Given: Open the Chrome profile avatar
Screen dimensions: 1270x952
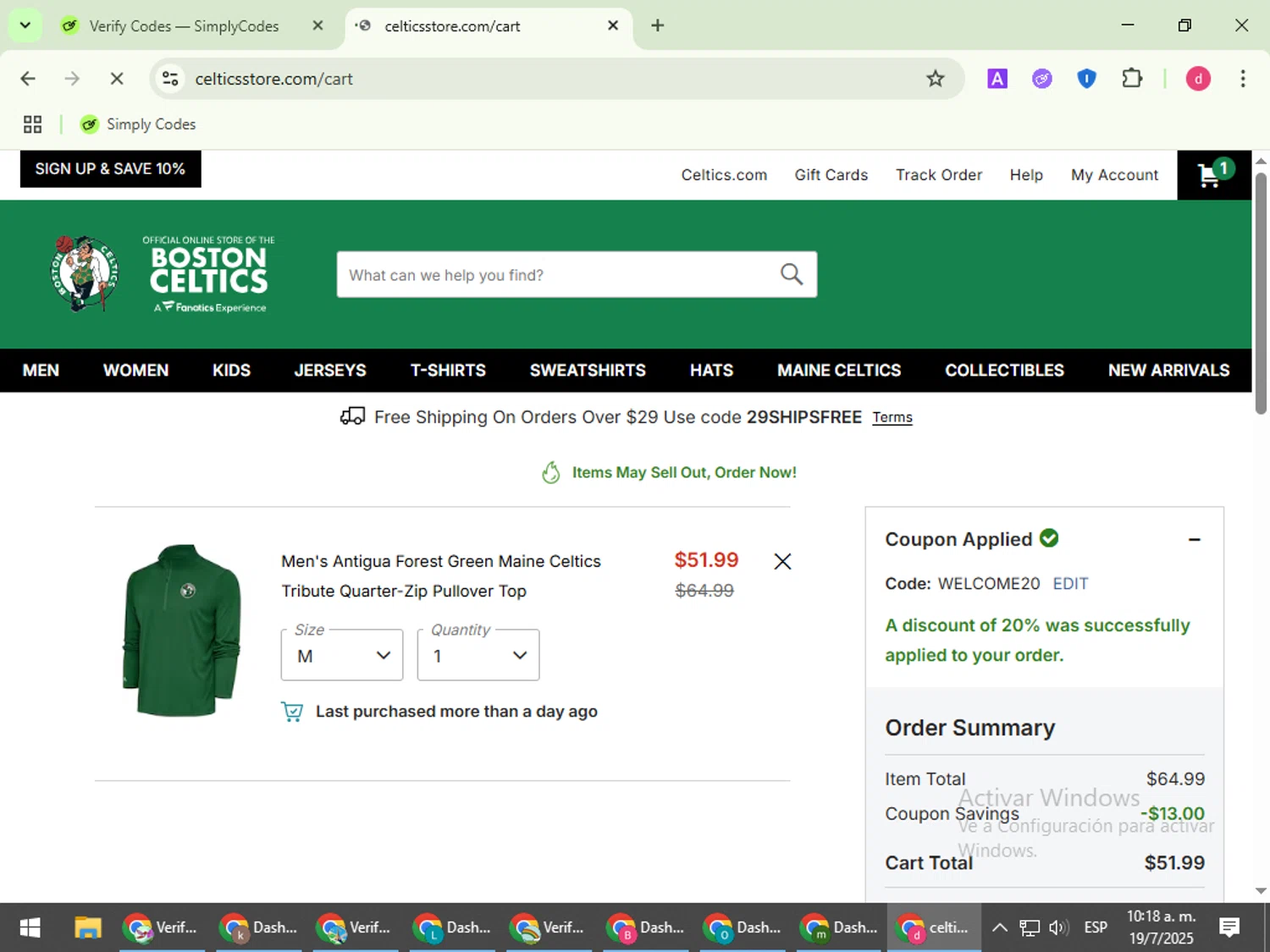Looking at the screenshot, I should [x=1198, y=79].
